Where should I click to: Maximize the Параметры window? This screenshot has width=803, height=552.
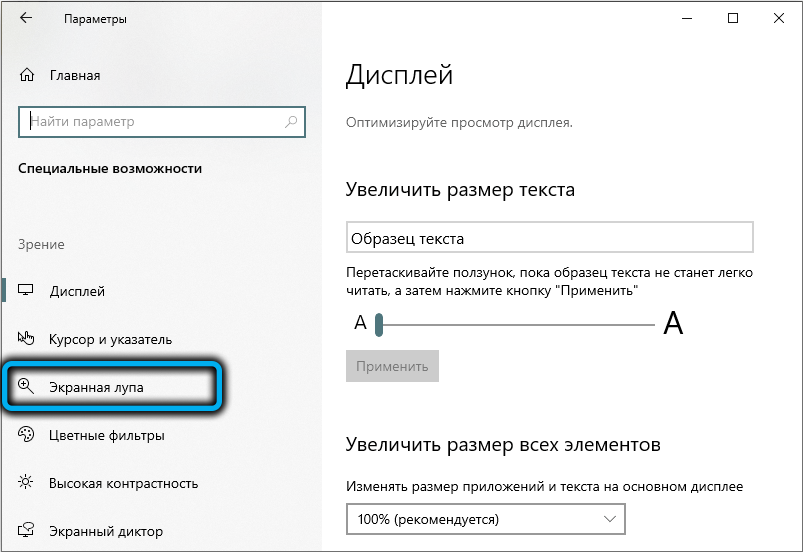point(734,19)
